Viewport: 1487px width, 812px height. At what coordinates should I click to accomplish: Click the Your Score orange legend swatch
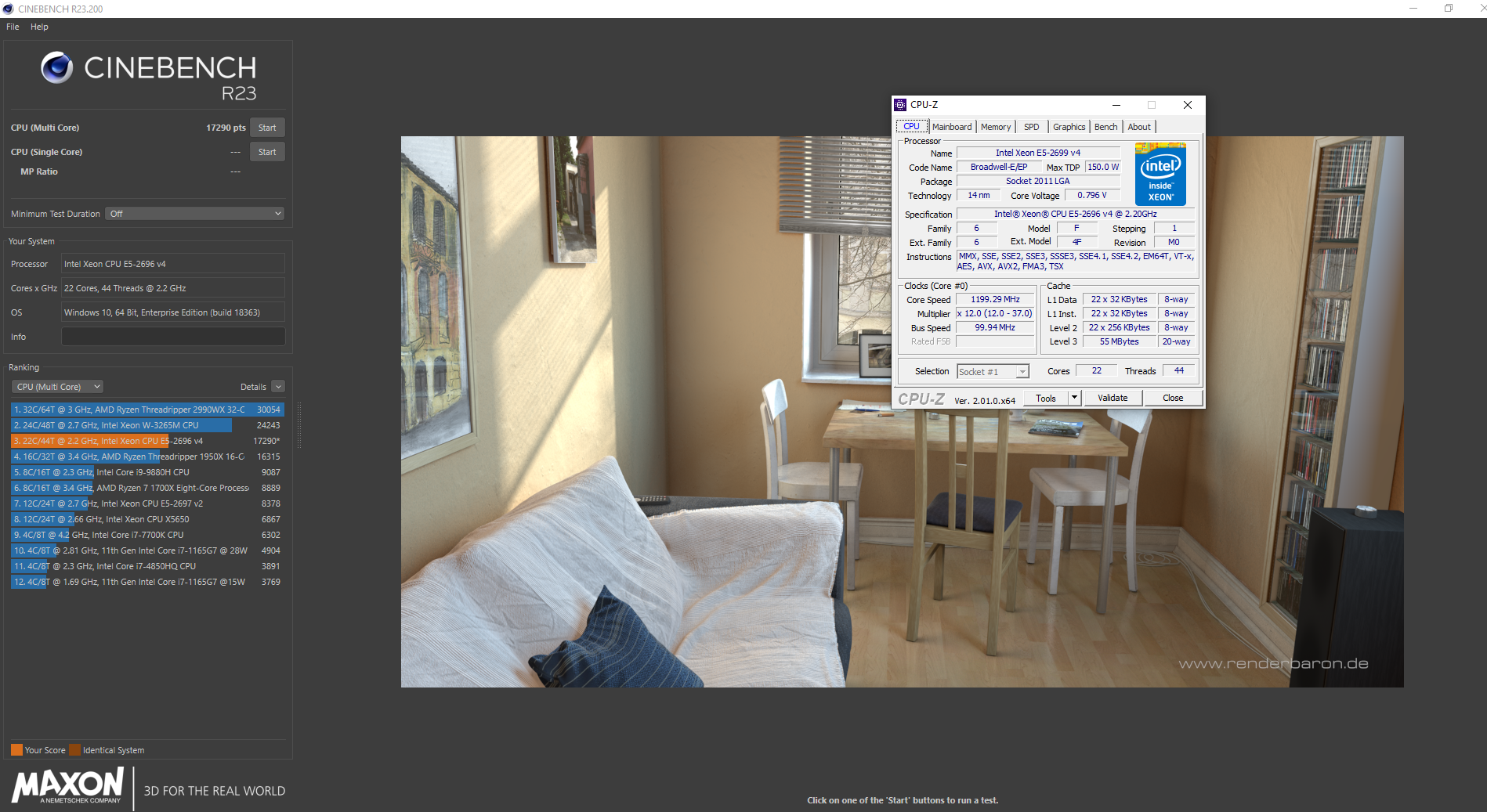click(16, 749)
